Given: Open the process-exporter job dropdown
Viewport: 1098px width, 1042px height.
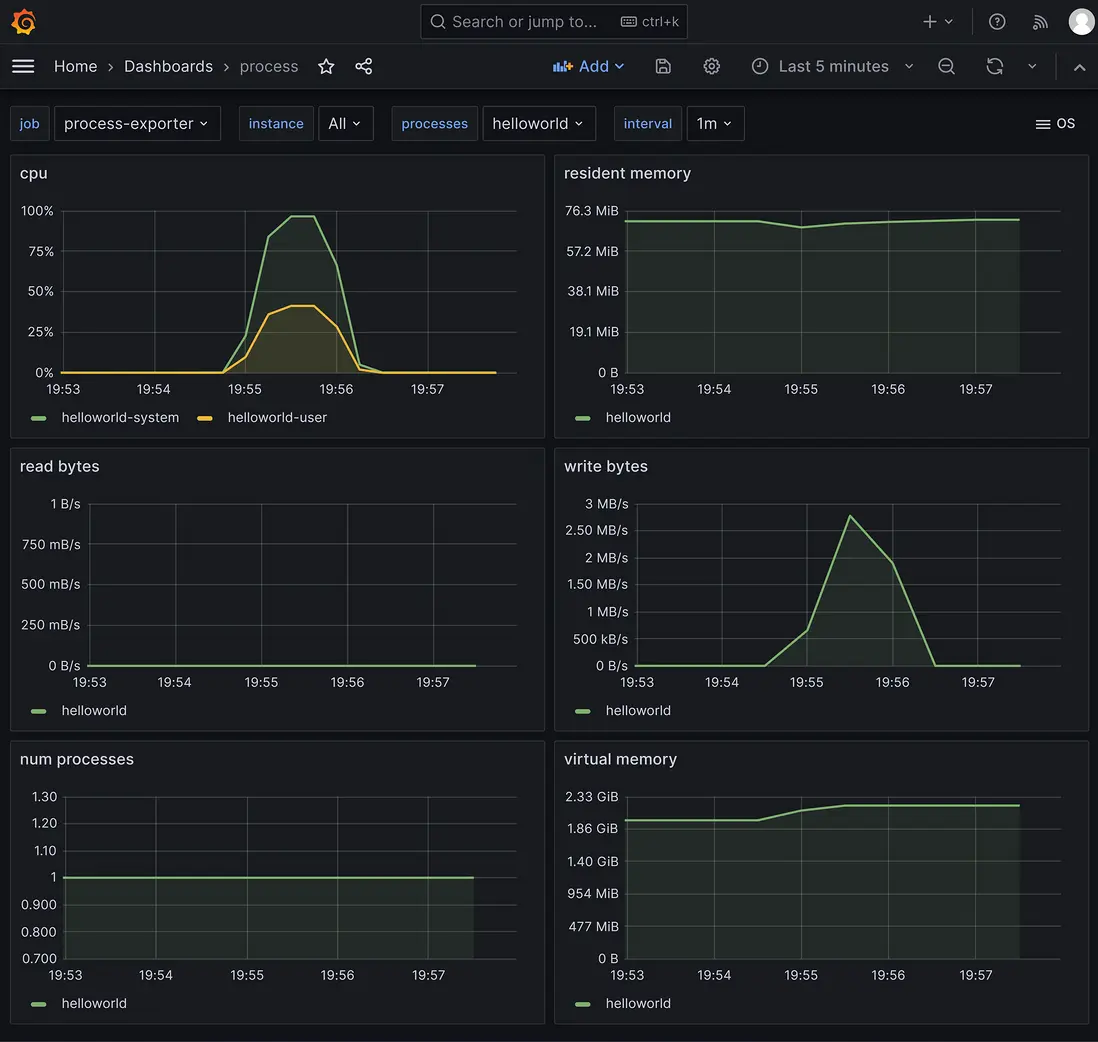Looking at the screenshot, I should click(137, 123).
